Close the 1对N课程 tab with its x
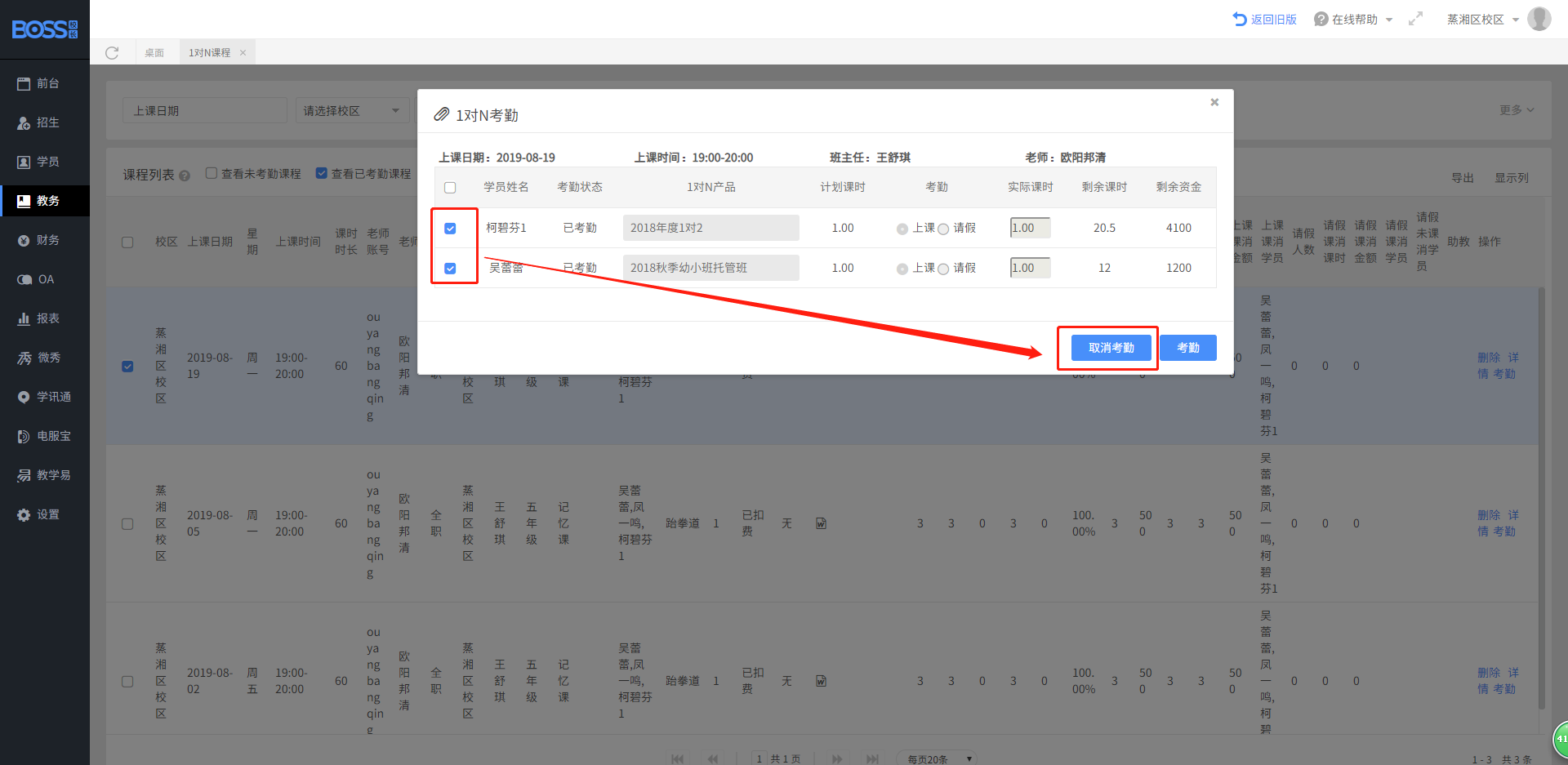Viewport: 1568px width, 765px height. point(243,52)
